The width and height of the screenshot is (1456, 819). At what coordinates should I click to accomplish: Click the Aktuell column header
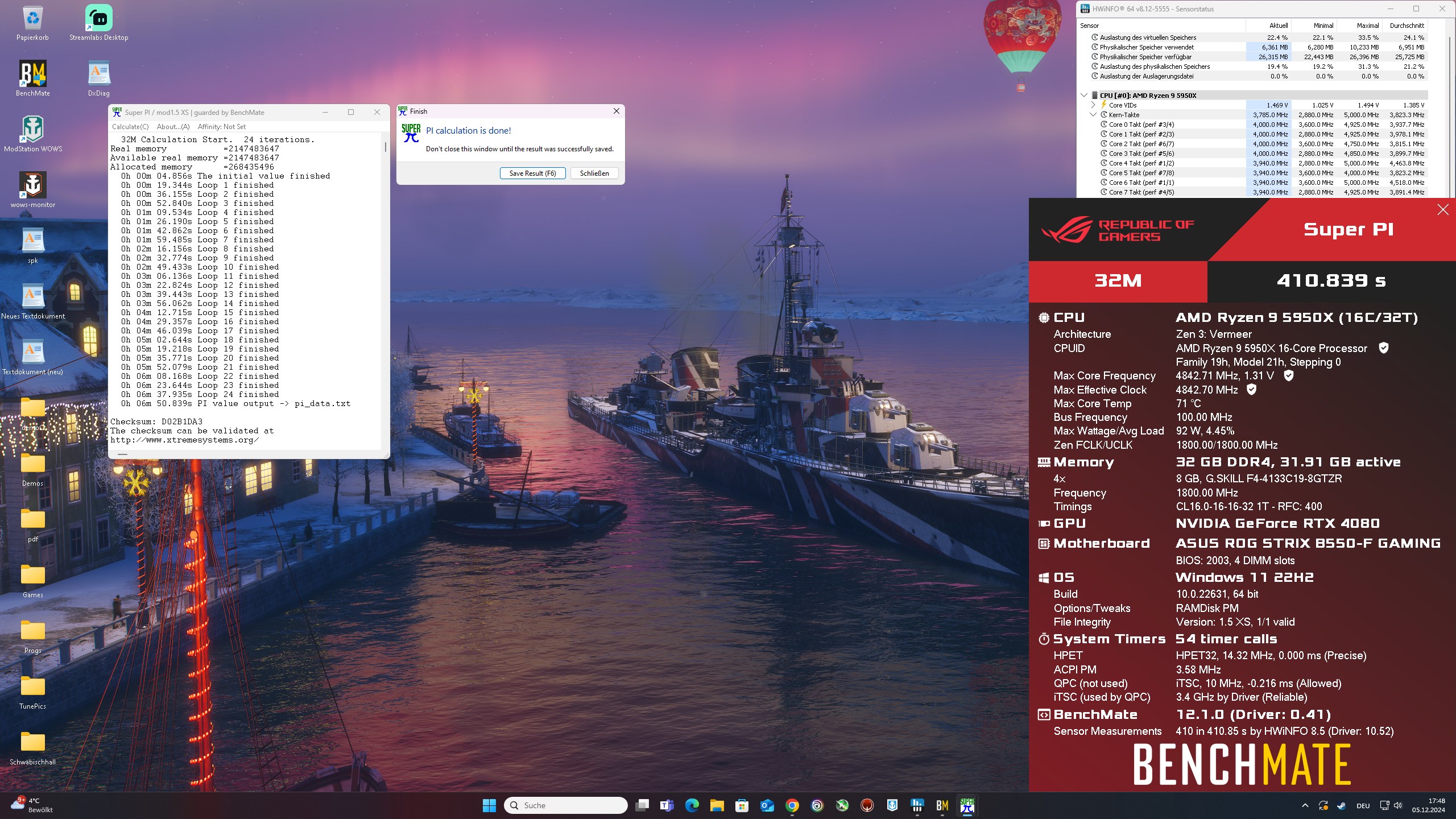tap(1268, 26)
